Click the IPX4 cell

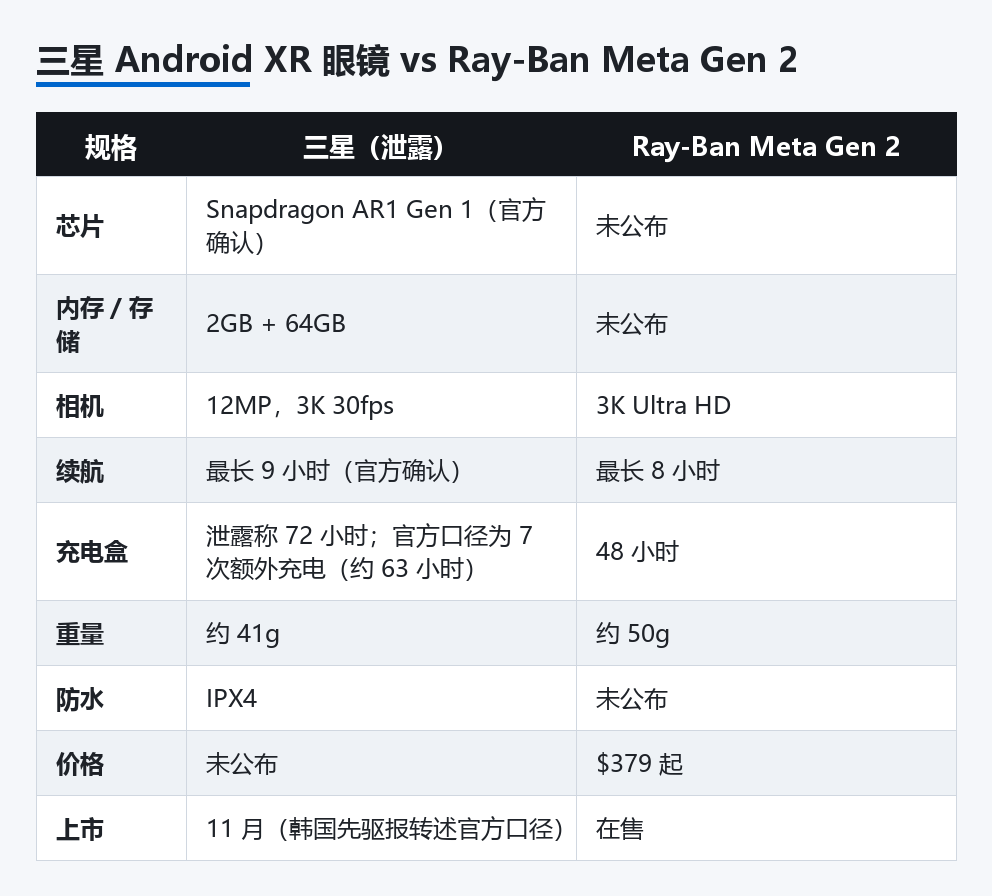pos(381,699)
